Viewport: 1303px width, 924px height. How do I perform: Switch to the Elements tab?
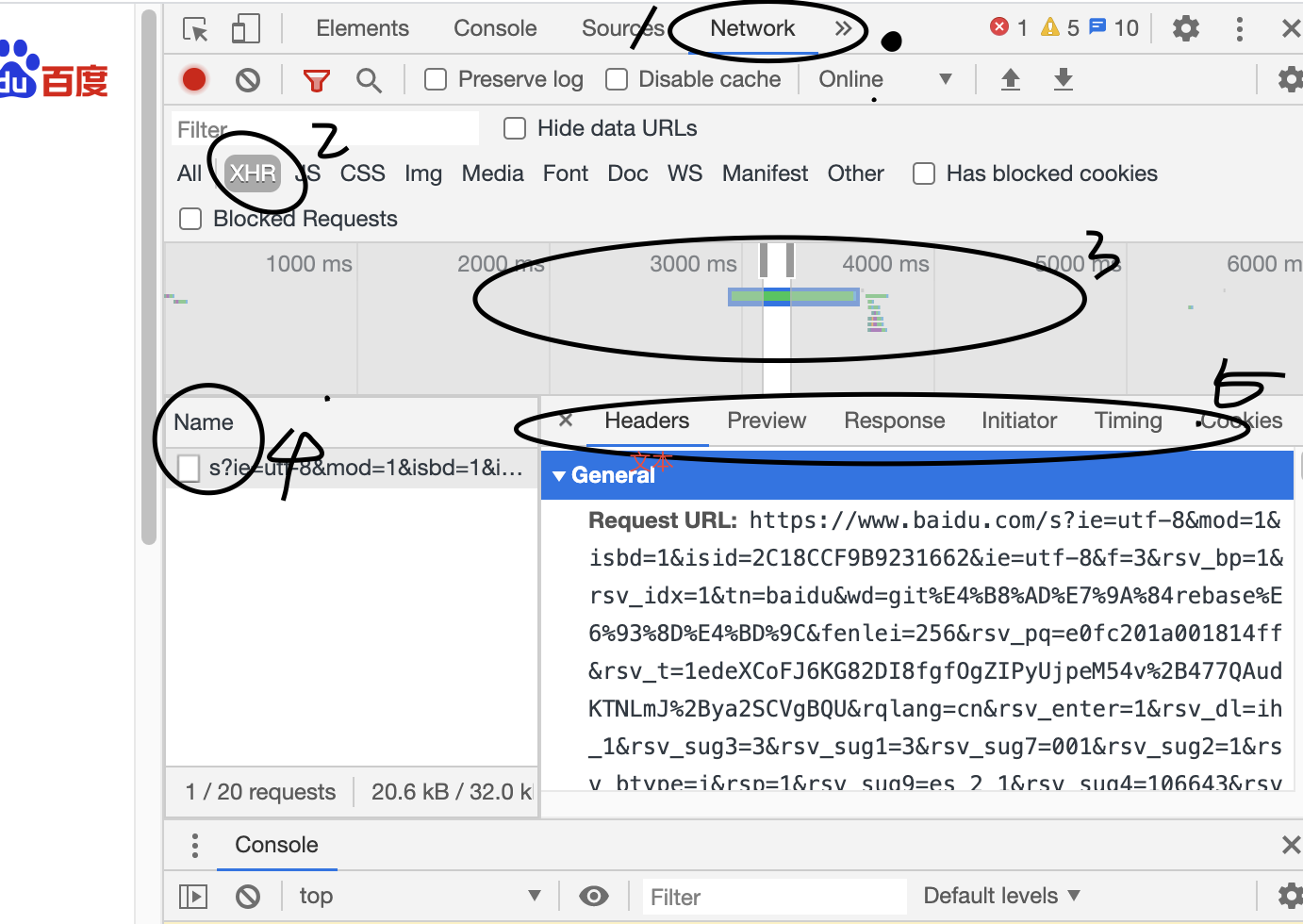coord(362,28)
